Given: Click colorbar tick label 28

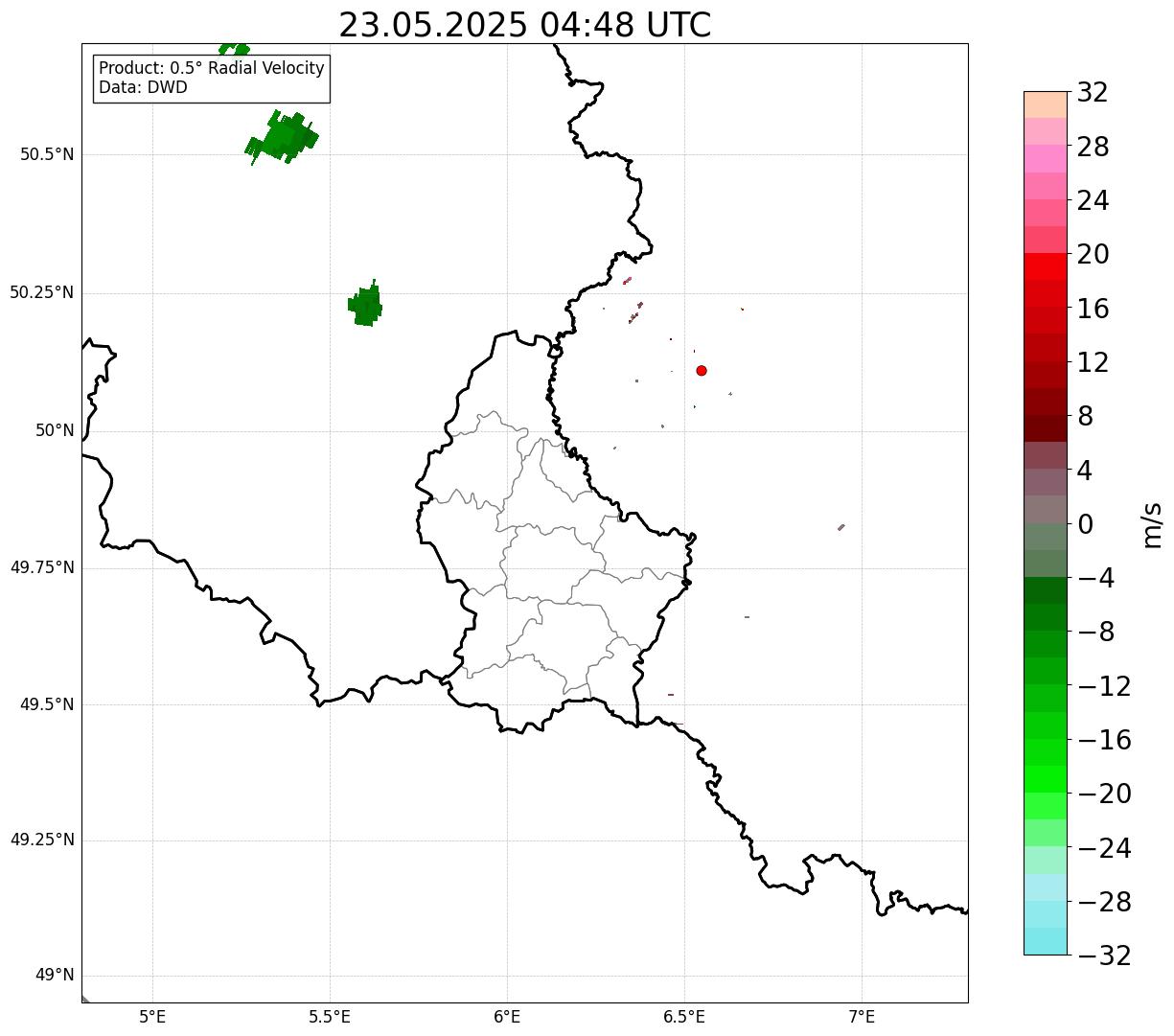Looking at the screenshot, I should [1093, 147].
